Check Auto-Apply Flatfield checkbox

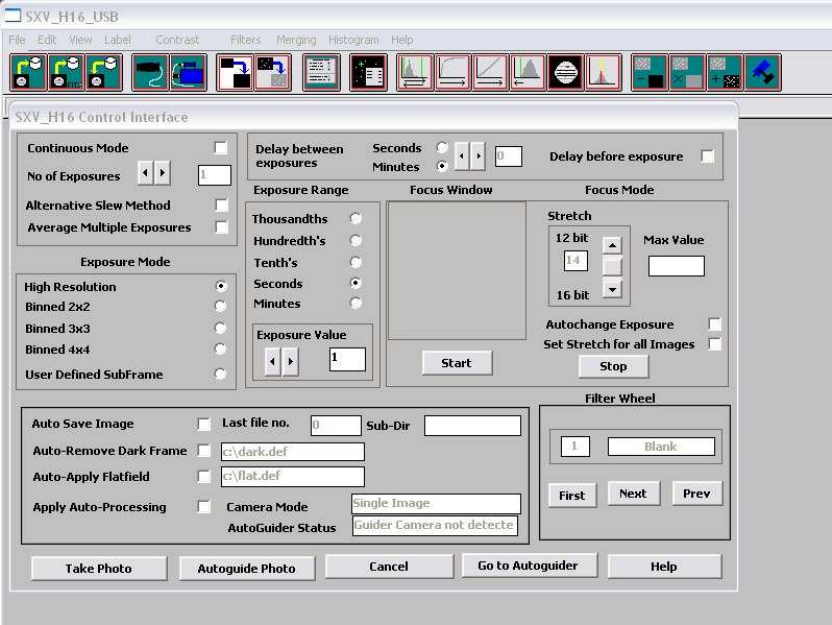[203, 476]
